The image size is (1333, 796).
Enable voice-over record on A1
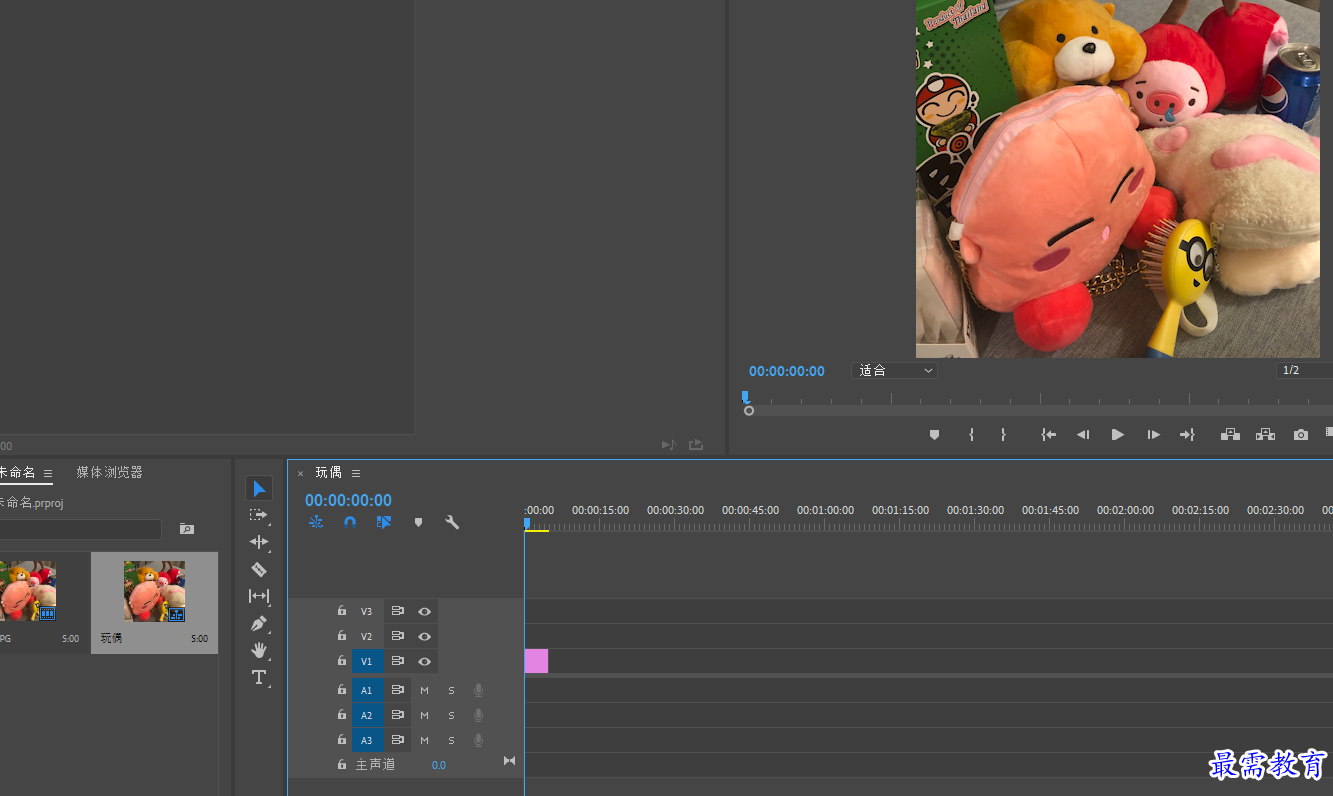(478, 690)
